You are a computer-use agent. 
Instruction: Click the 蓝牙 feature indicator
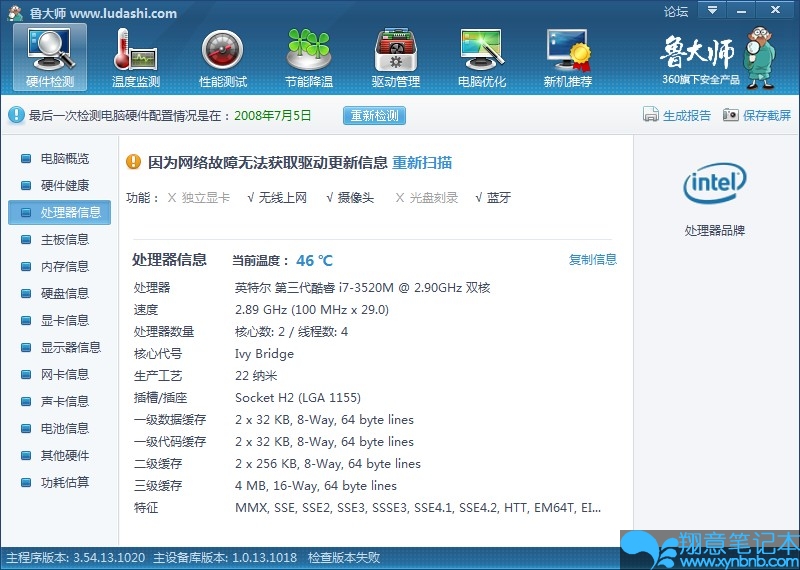point(493,198)
